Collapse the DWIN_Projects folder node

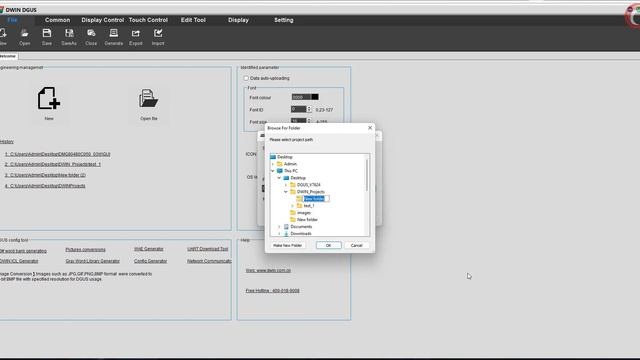click(x=286, y=191)
